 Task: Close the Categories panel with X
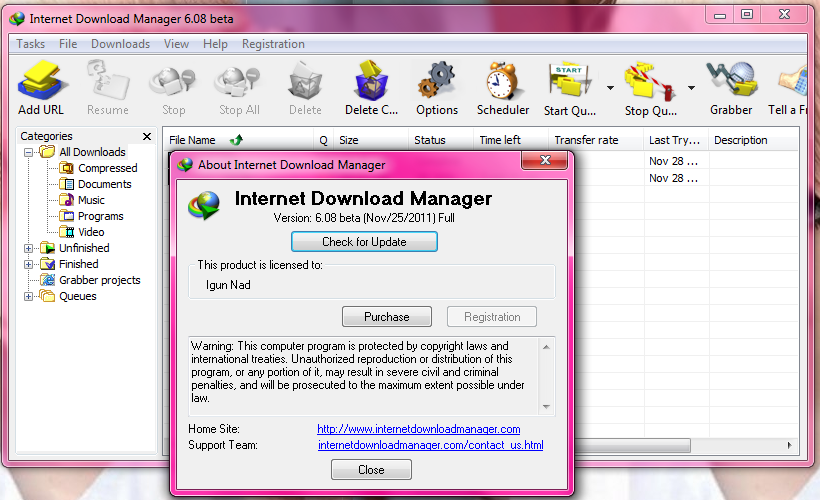[147, 137]
